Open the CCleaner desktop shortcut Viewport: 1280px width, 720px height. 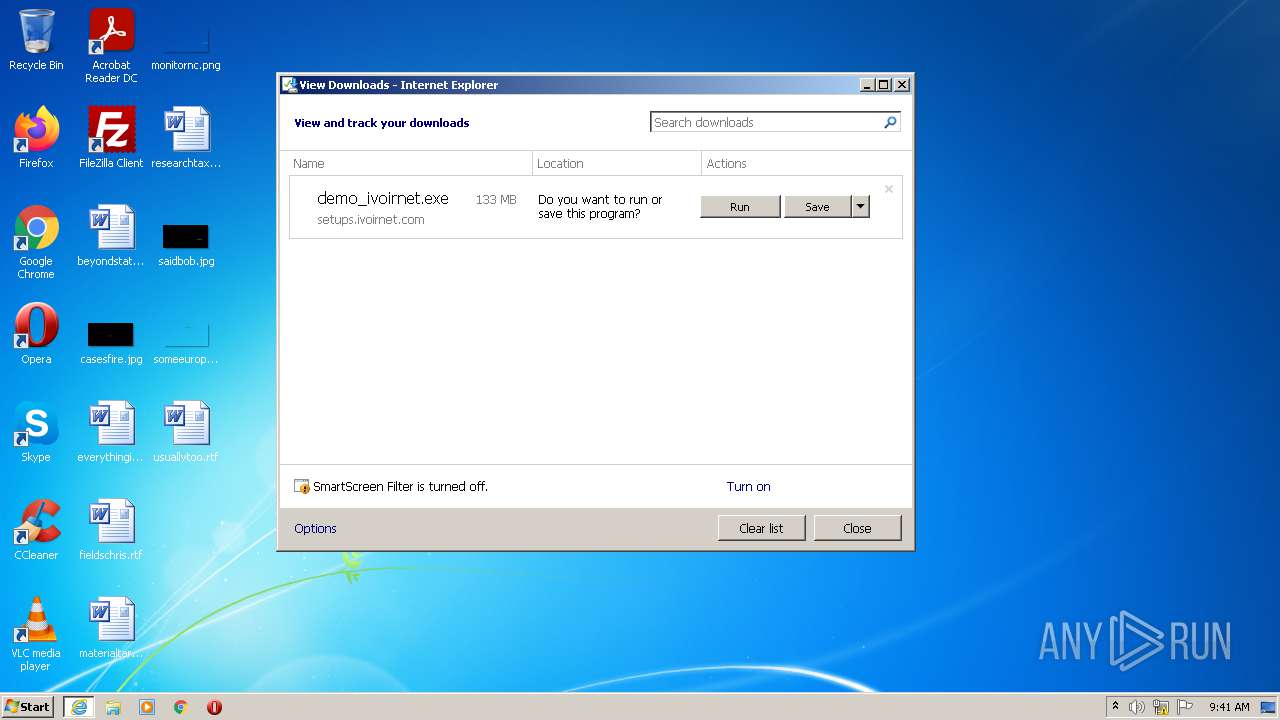[x=36, y=530]
